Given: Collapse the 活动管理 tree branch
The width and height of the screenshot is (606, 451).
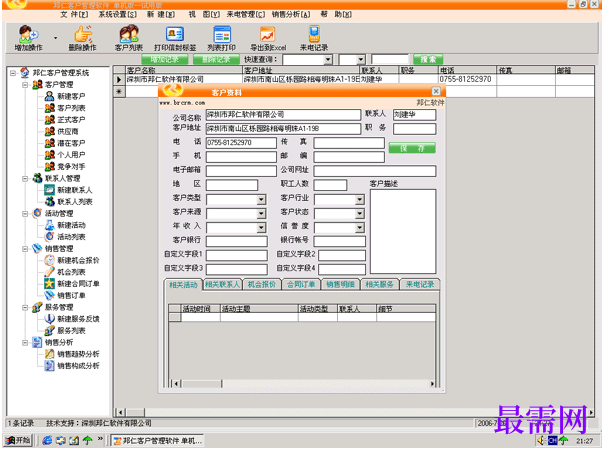Looking at the screenshot, I should click(x=25, y=213).
